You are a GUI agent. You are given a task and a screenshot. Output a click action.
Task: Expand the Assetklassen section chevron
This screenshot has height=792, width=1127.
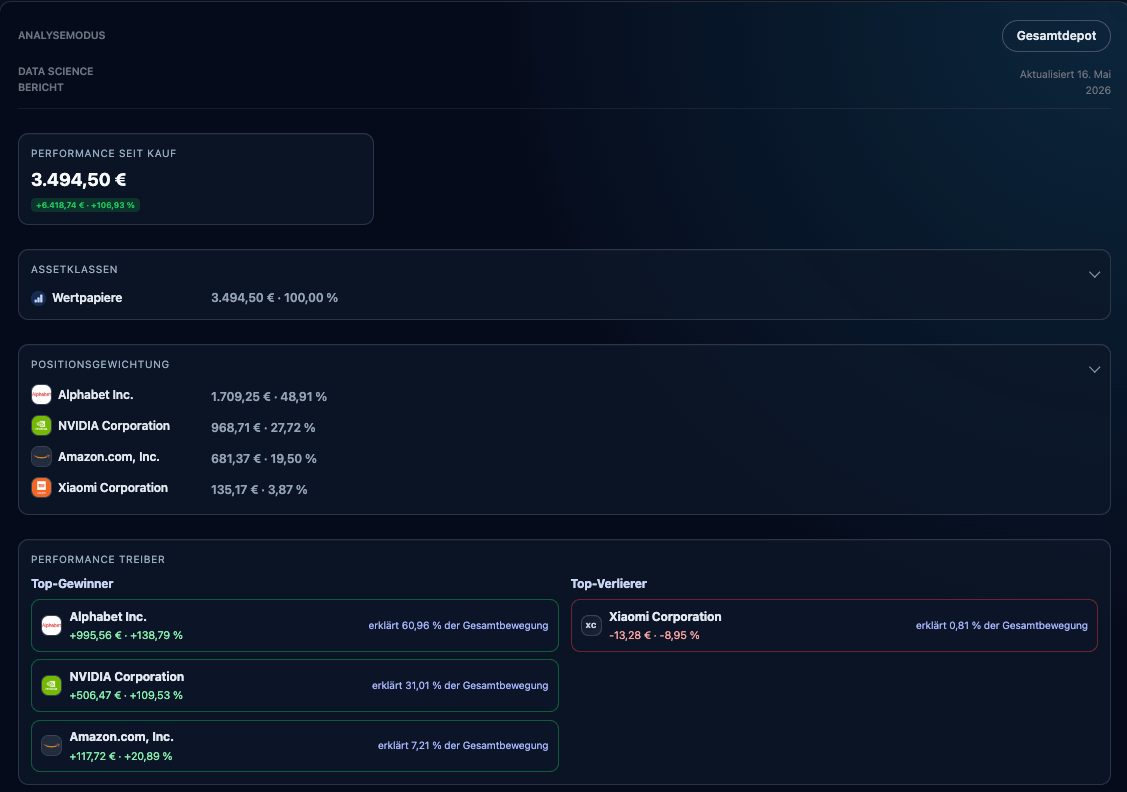1094,275
